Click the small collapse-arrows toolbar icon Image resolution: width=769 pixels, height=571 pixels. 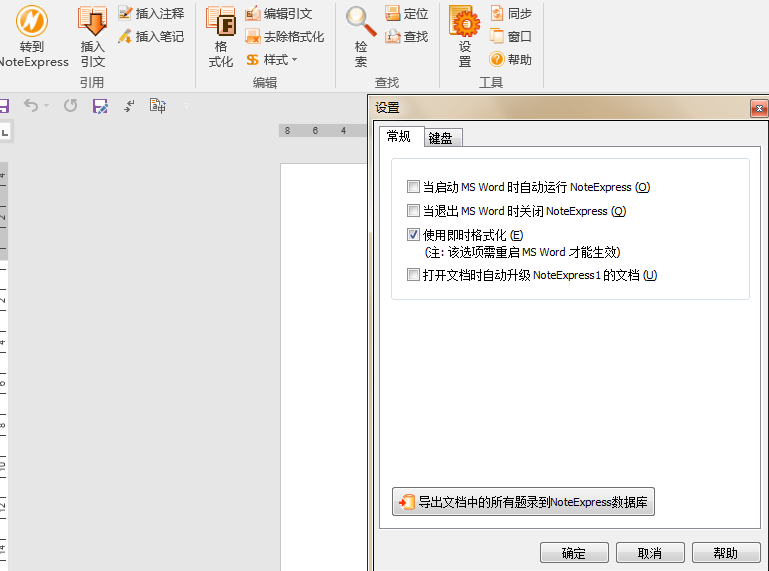pos(129,105)
